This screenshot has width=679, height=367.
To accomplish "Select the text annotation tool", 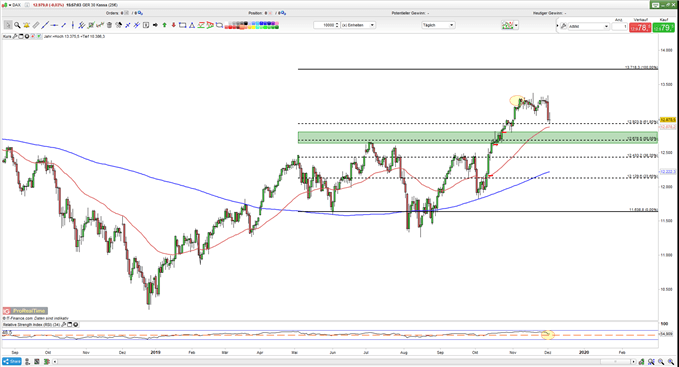I will 146,25.
